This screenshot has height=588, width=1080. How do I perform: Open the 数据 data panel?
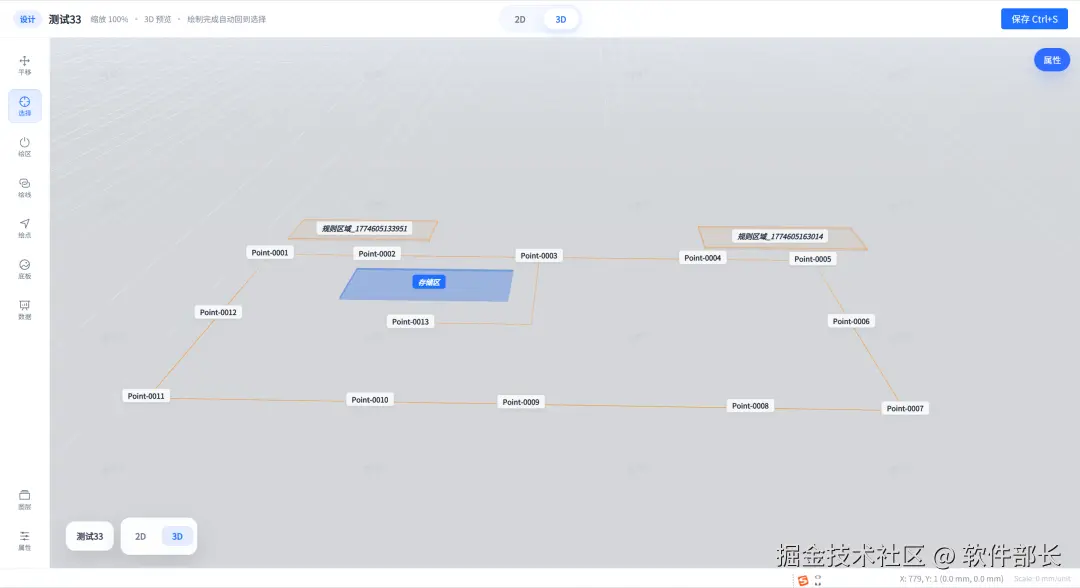click(x=25, y=308)
